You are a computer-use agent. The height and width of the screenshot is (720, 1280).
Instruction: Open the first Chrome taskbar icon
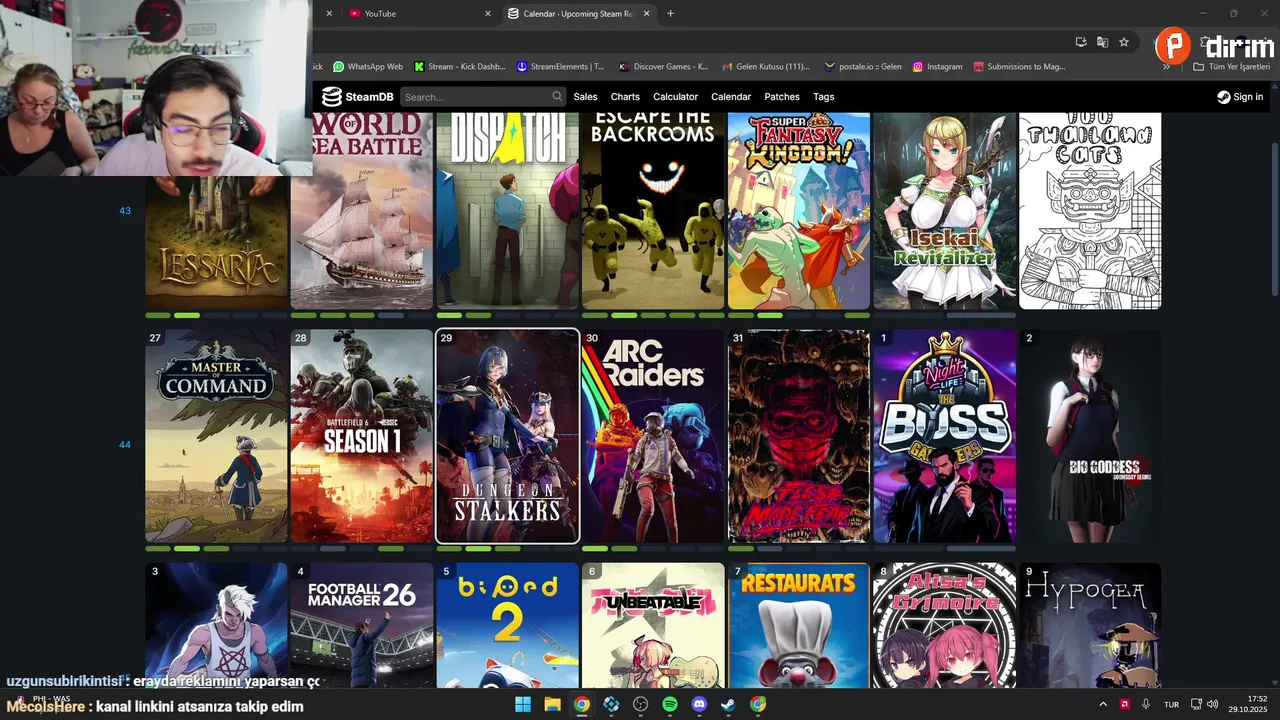click(x=582, y=704)
